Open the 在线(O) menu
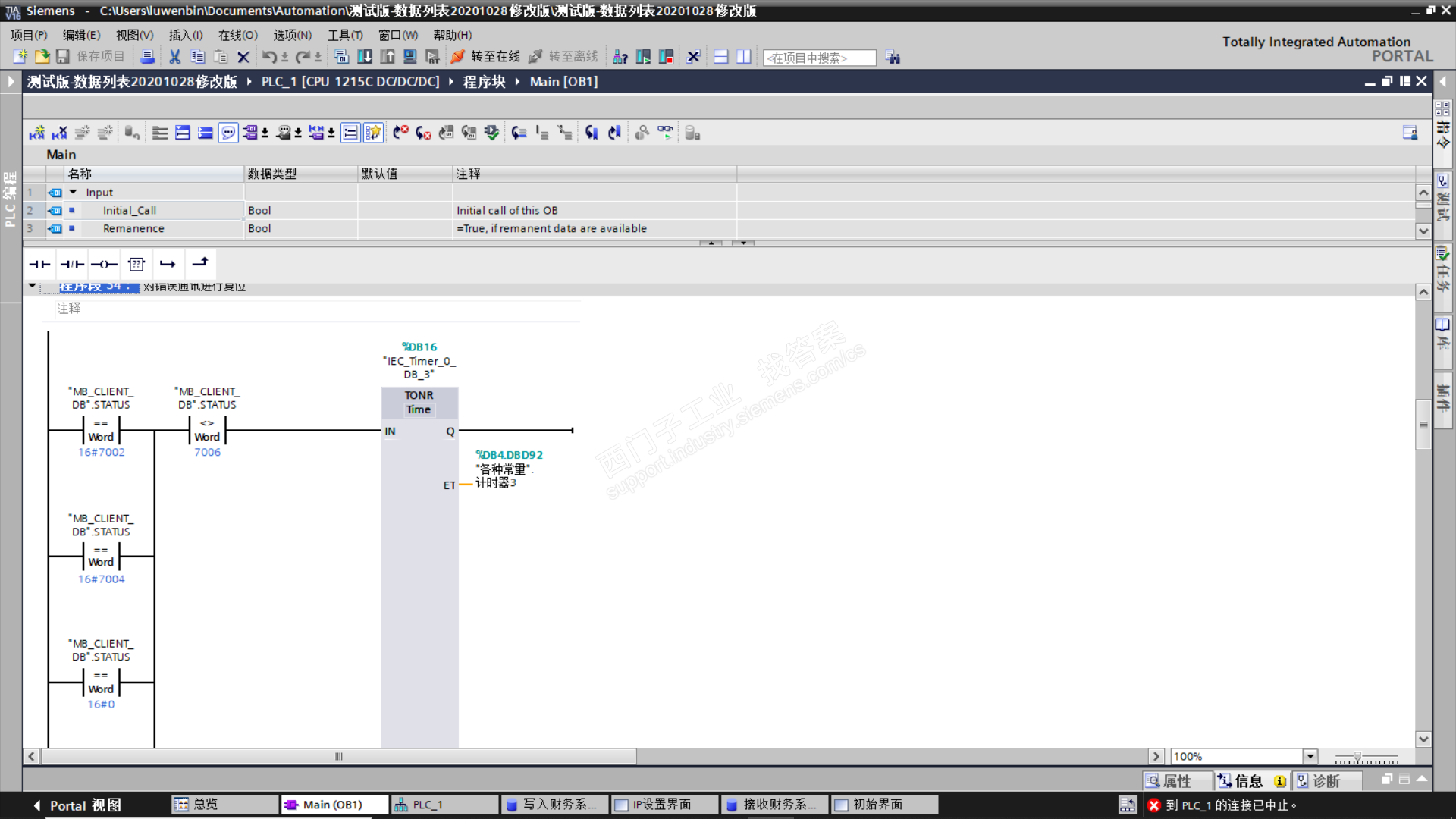The height and width of the screenshot is (819, 1456). coord(237,35)
